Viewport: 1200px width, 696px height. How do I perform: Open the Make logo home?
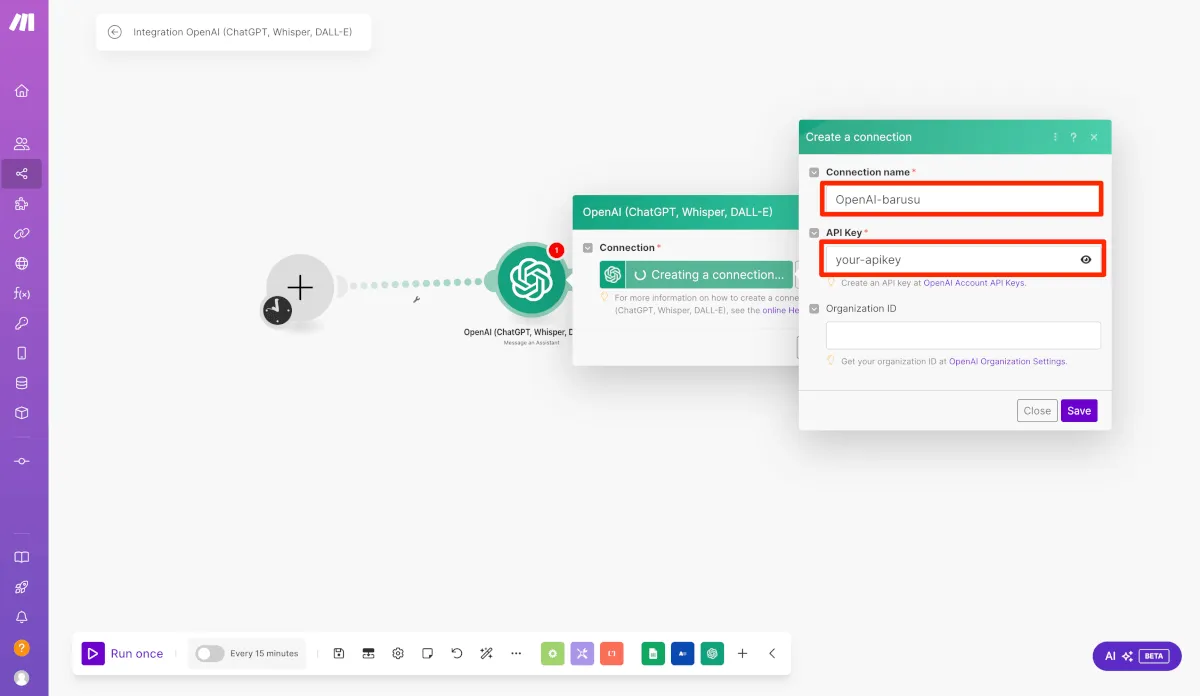21,22
